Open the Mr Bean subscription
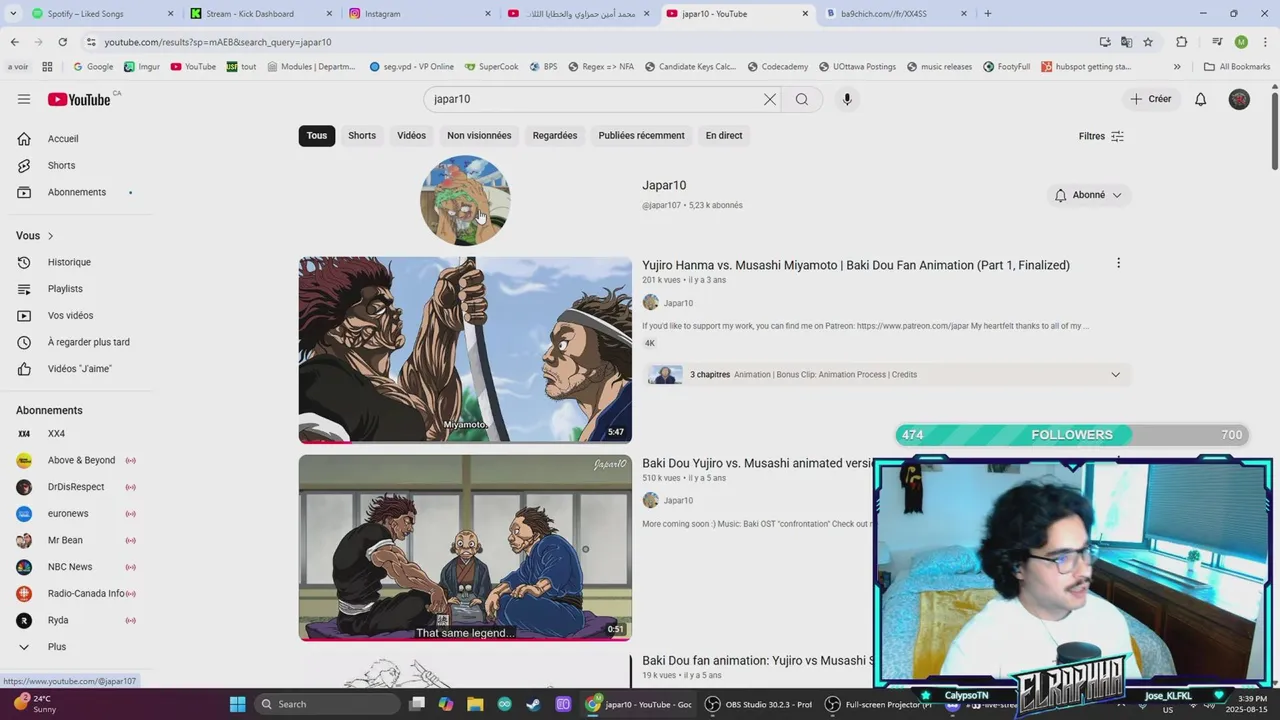The height and width of the screenshot is (720, 1280). 76,540
